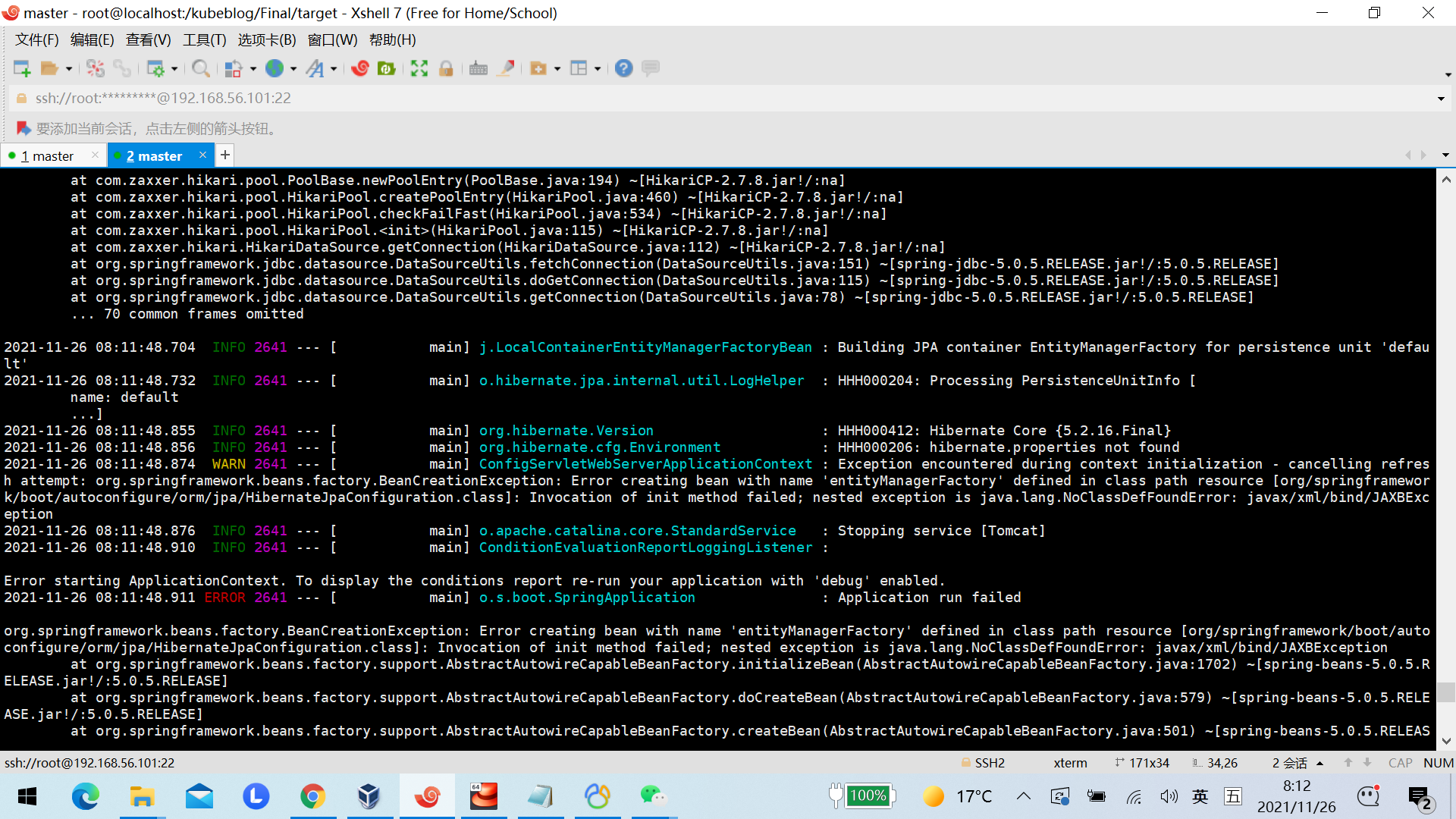1456x819 pixels.
Task: Click the grey chat bubble icon
Action: point(650,68)
